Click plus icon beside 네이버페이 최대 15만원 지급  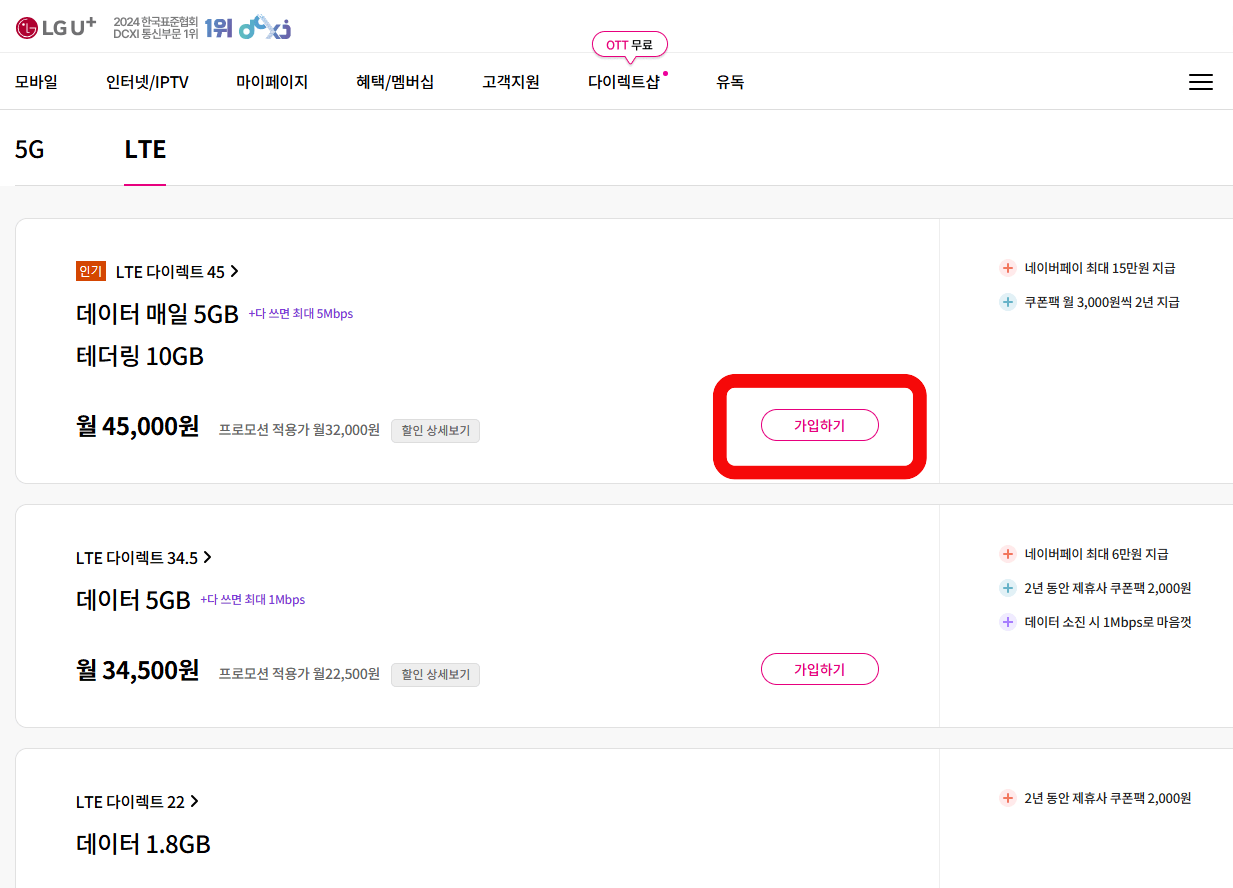tap(1008, 268)
